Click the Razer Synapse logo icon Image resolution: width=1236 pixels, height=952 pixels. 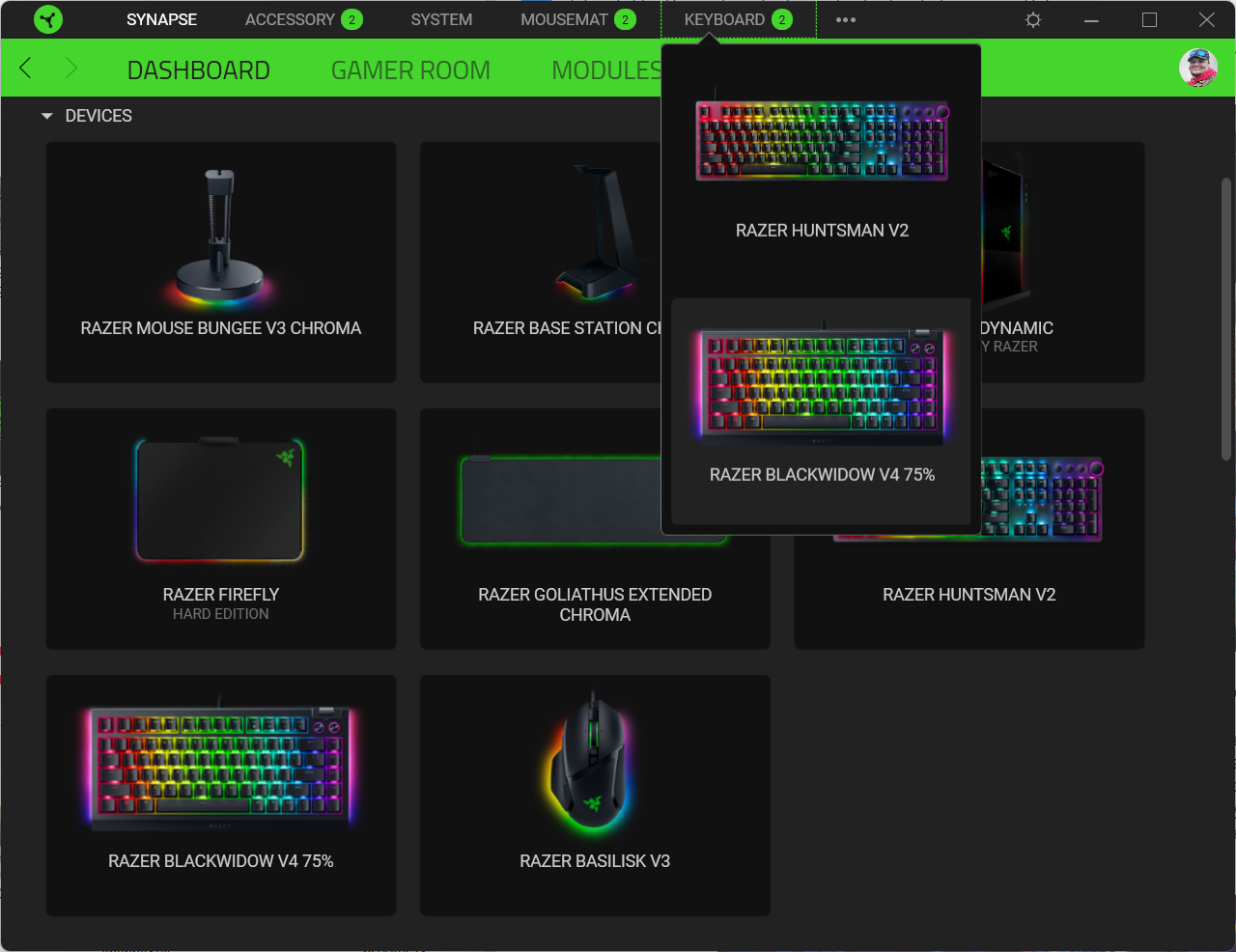(x=47, y=19)
